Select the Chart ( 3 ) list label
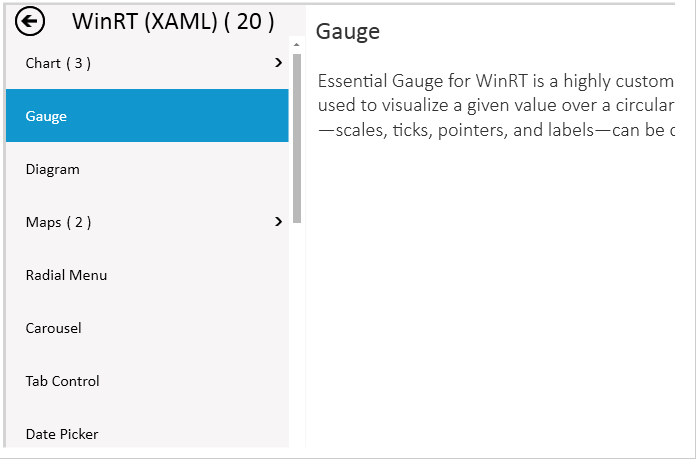 [58, 63]
